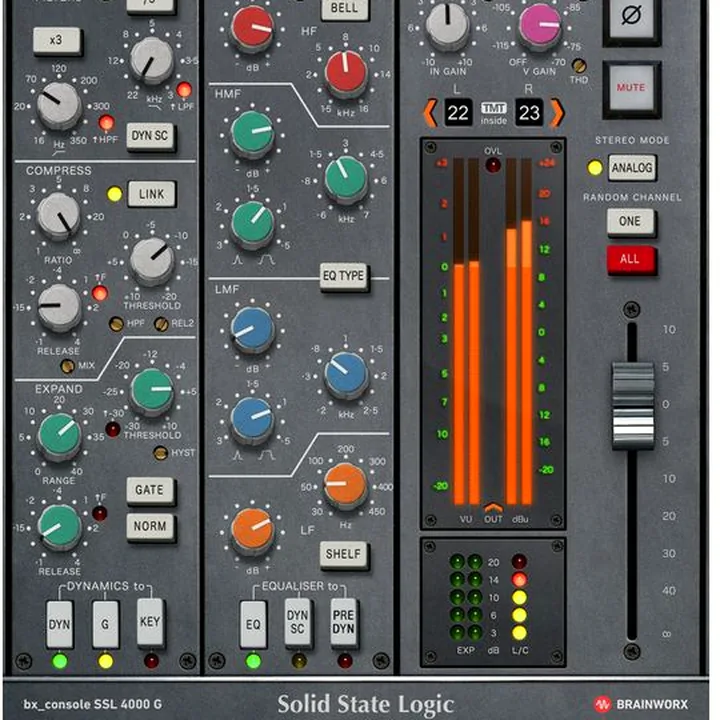Viewport: 720px width, 720px height.
Task: Click the expander RELEASE green knob
Action: pyautogui.click(x=59, y=527)
